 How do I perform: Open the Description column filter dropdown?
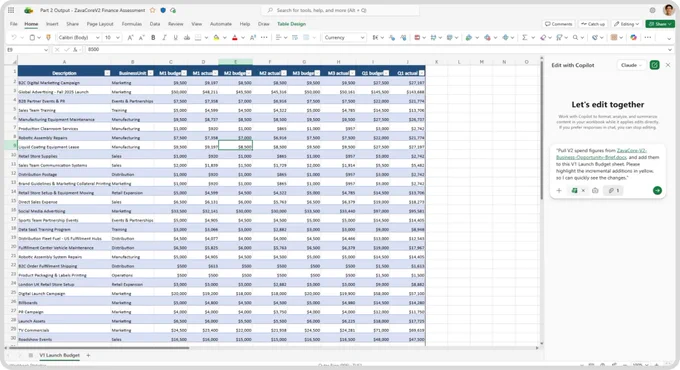(x=107, y=73)
